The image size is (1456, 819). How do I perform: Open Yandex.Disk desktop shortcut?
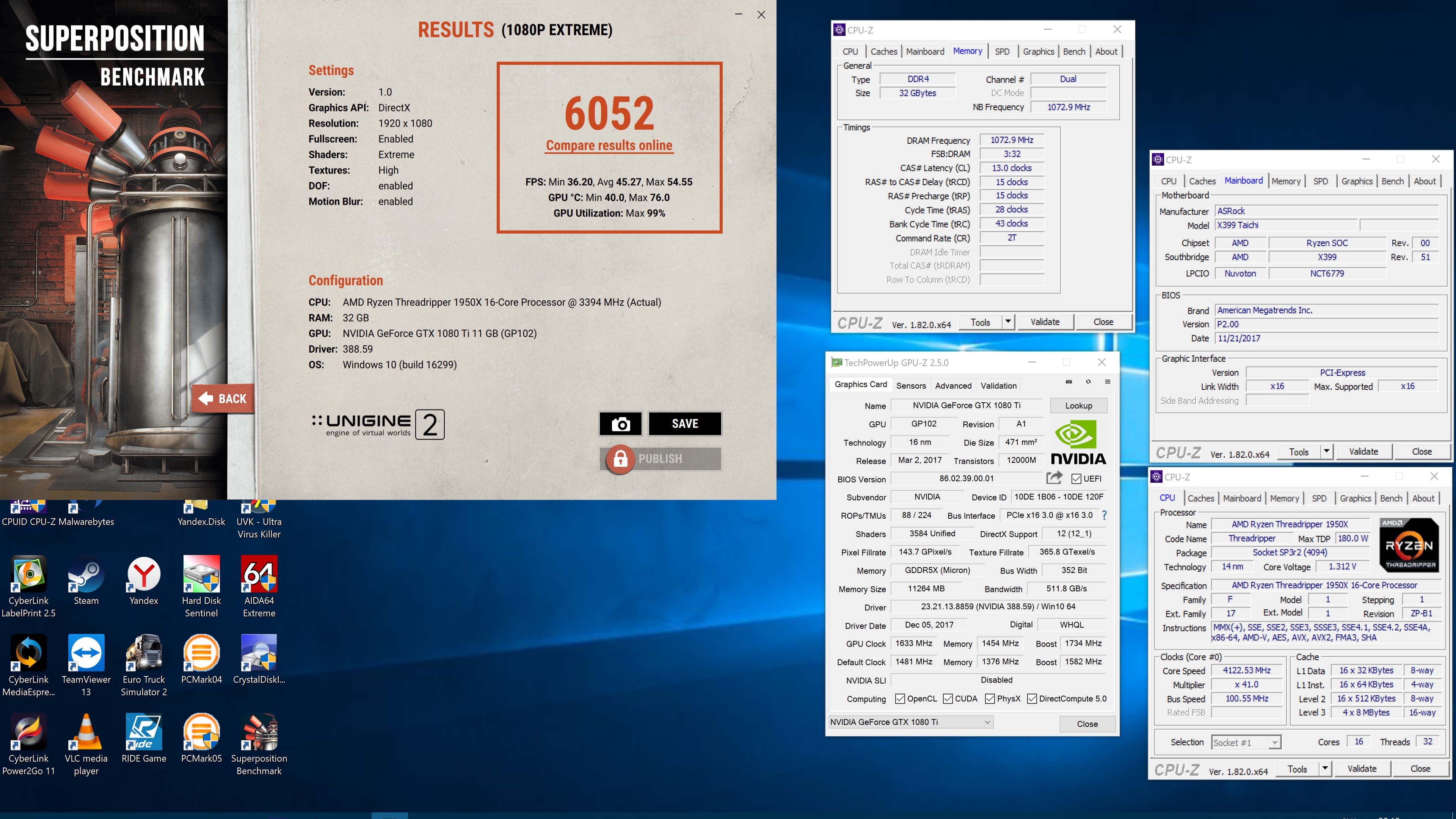click(x=201, y=514)
